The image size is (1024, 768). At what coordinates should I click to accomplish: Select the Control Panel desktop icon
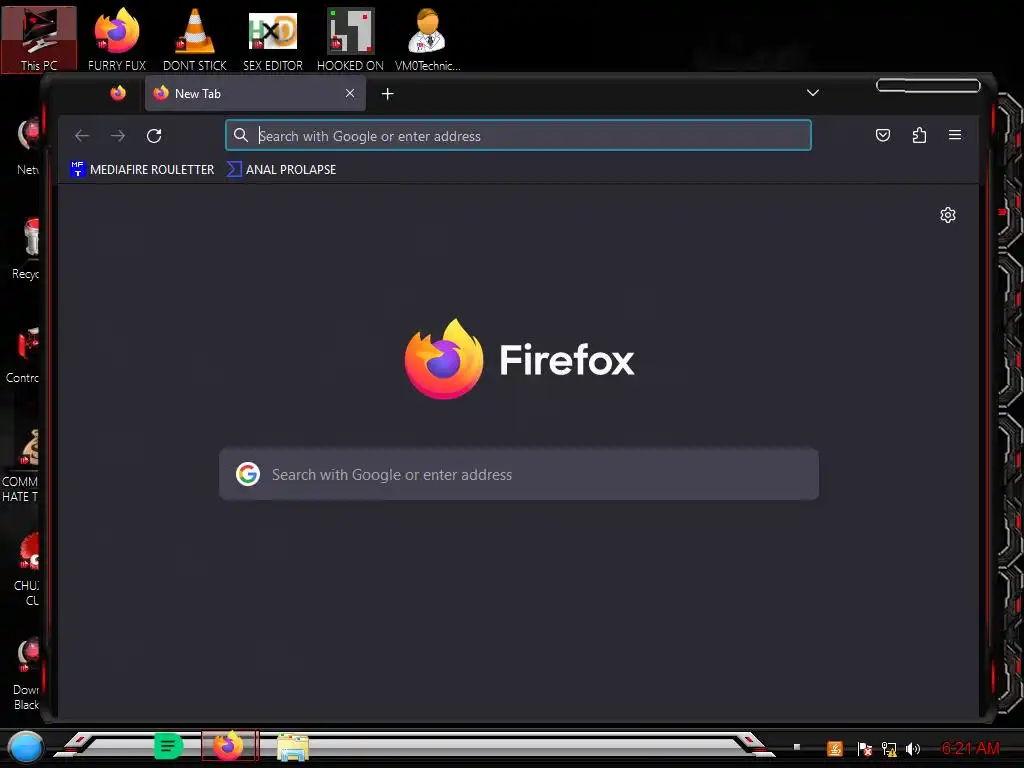click(x=23, y=355)
